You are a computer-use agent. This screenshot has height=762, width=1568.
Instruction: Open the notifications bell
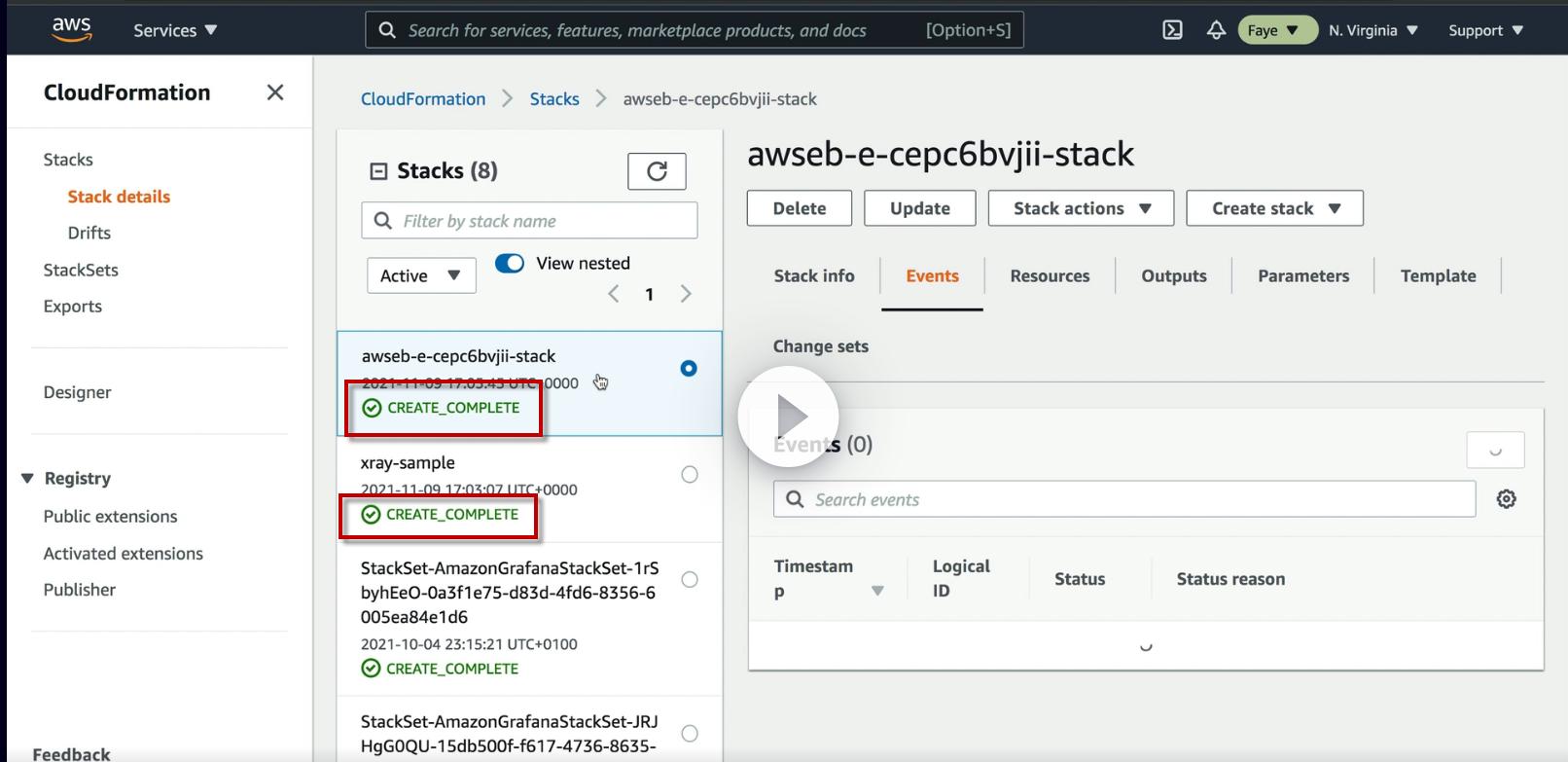coord(1216,30)
